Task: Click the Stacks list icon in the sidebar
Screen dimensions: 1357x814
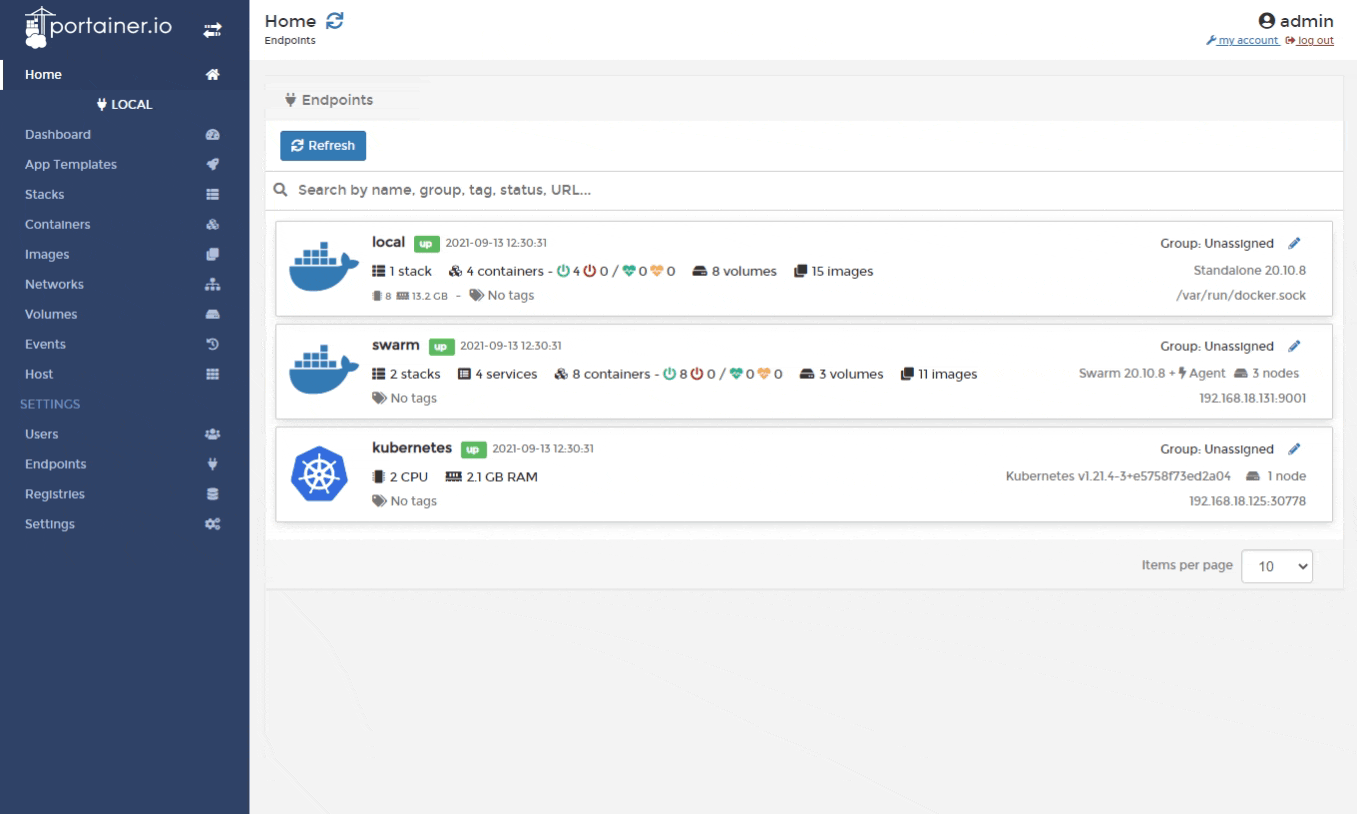Action: pyautogui.click(x=212, y=195)
